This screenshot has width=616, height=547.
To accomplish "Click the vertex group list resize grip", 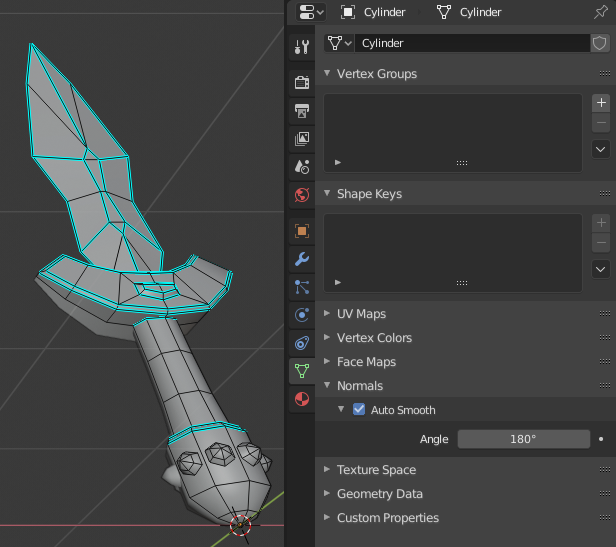I will [x=462, y=163].
